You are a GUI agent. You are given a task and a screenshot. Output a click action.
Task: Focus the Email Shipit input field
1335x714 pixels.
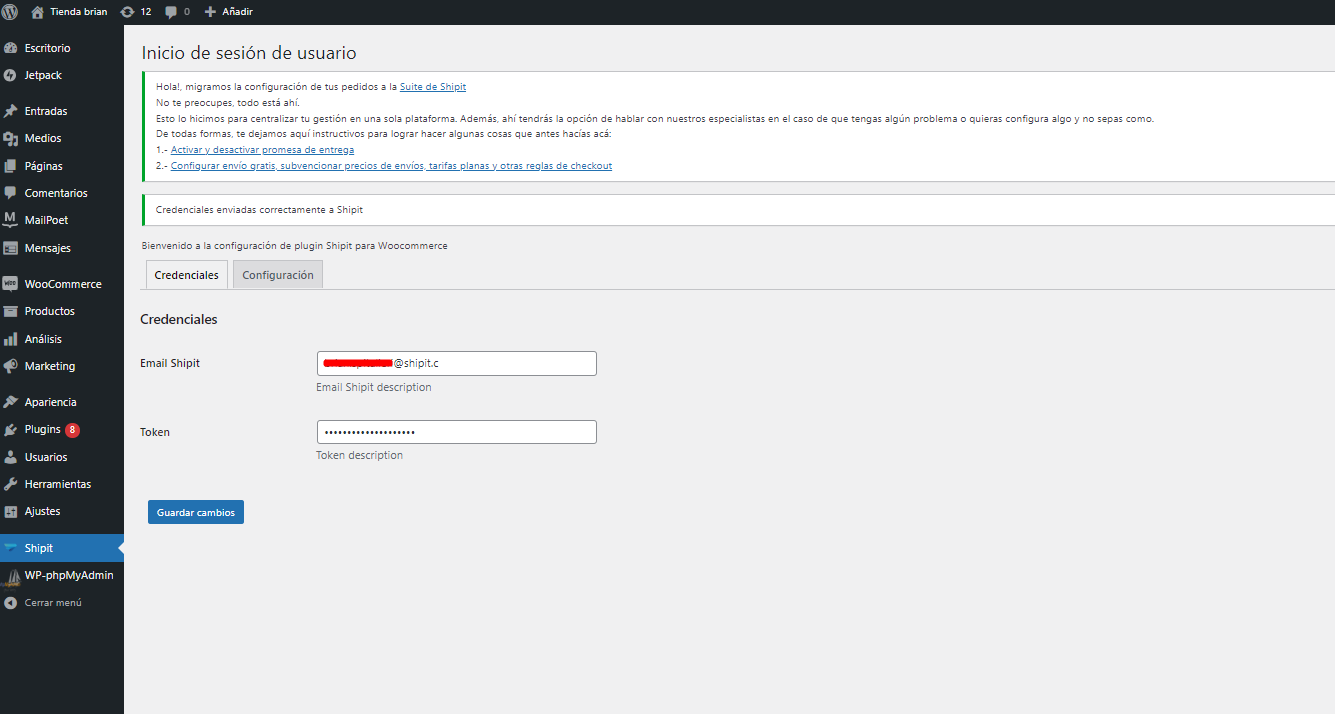(457, 363)
